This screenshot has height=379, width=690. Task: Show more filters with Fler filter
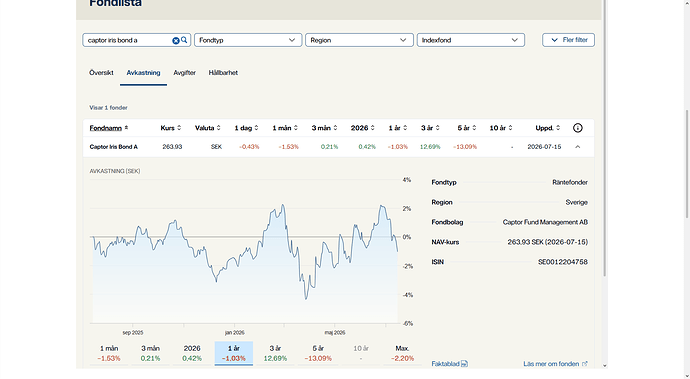[568, 40]
